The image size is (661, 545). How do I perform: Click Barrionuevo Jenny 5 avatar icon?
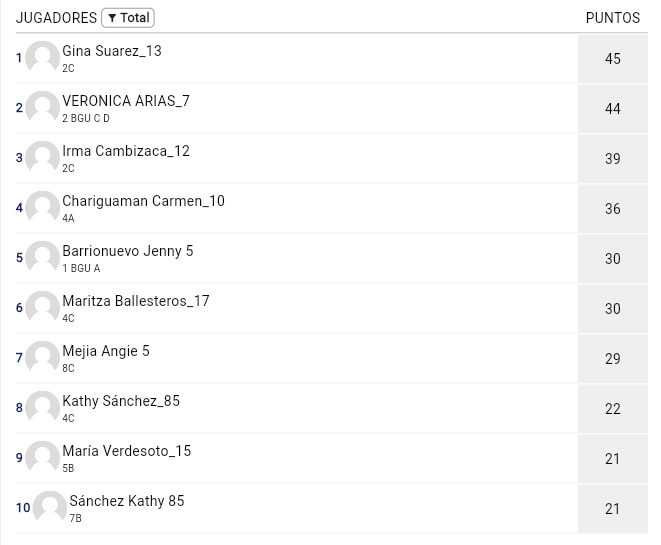click(x=42, y=257)
